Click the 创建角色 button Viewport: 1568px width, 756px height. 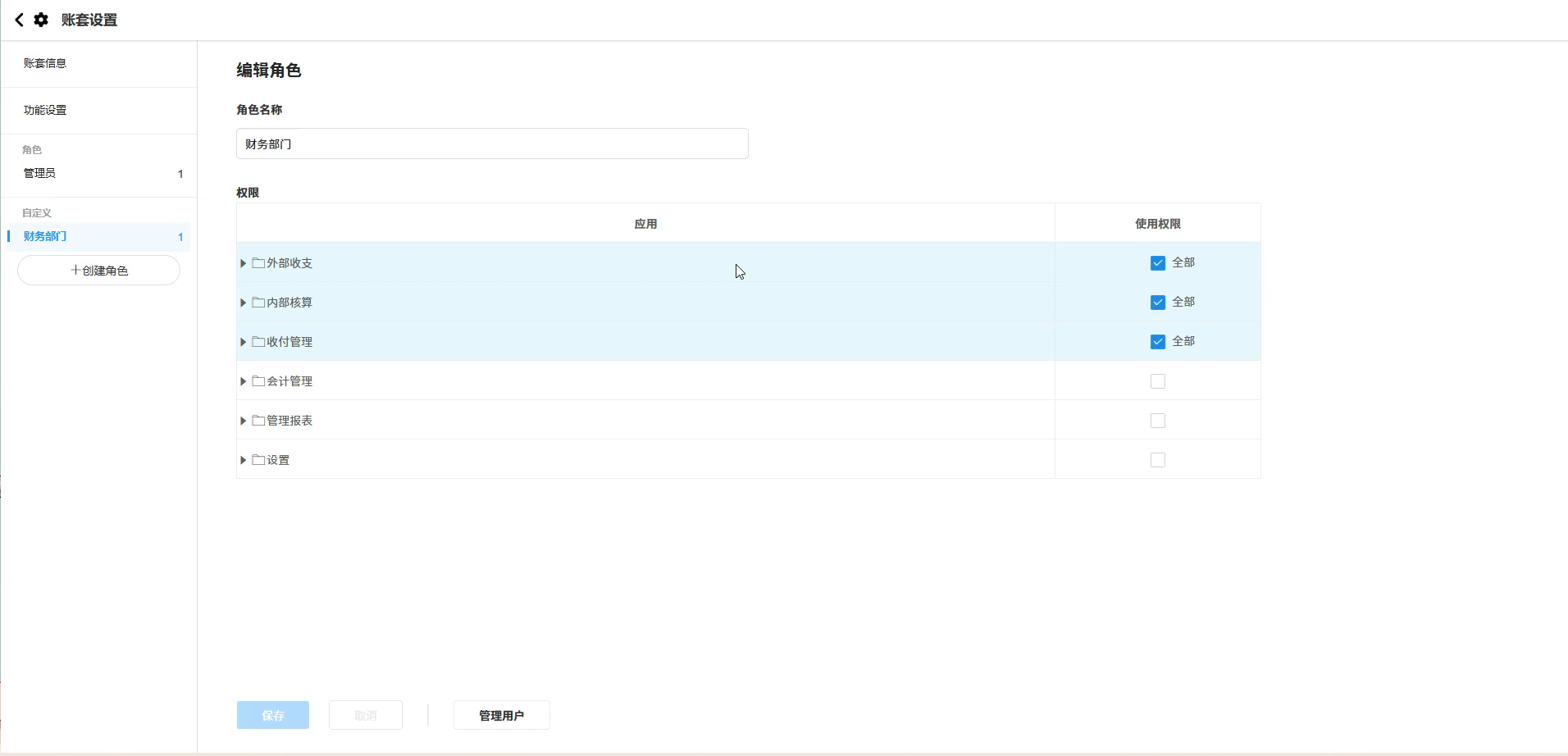coord(98,271)
